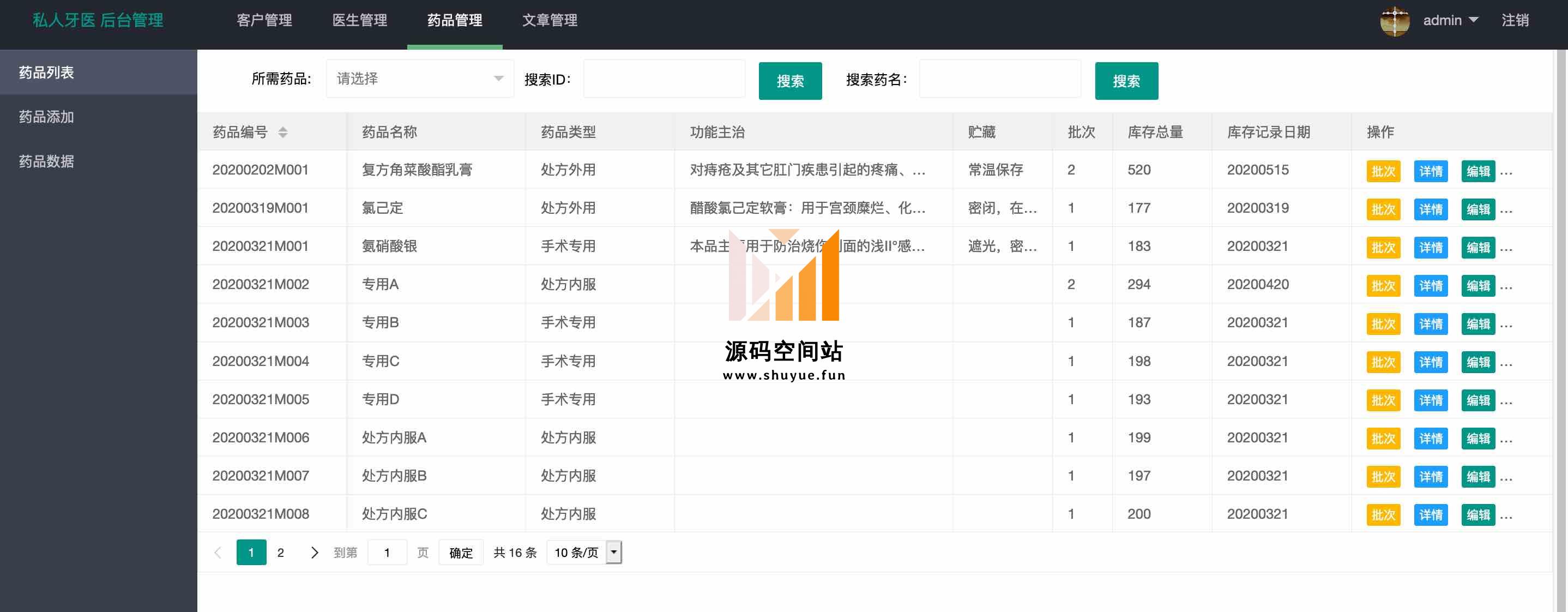
Task: Select page 1 in pagination
Action: (x=251, y=553)
